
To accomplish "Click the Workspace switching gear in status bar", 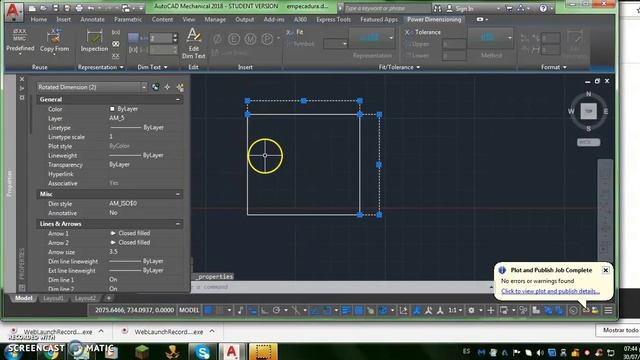I will tap(471, 311).
